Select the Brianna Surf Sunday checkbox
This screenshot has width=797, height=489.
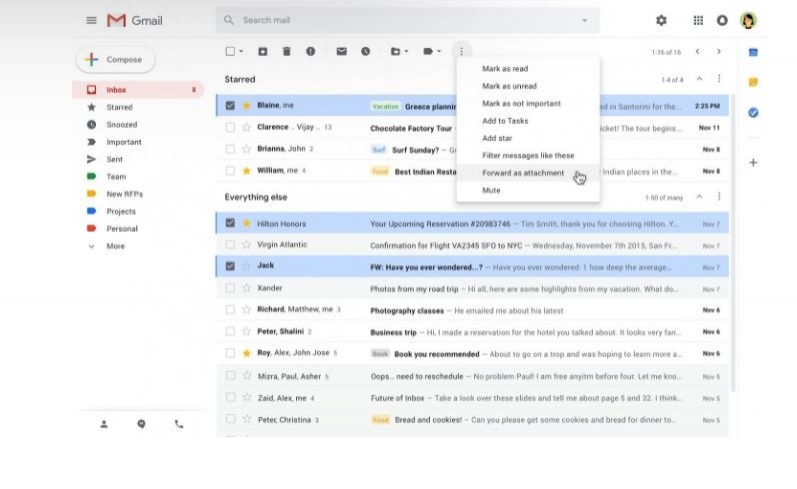230,149
